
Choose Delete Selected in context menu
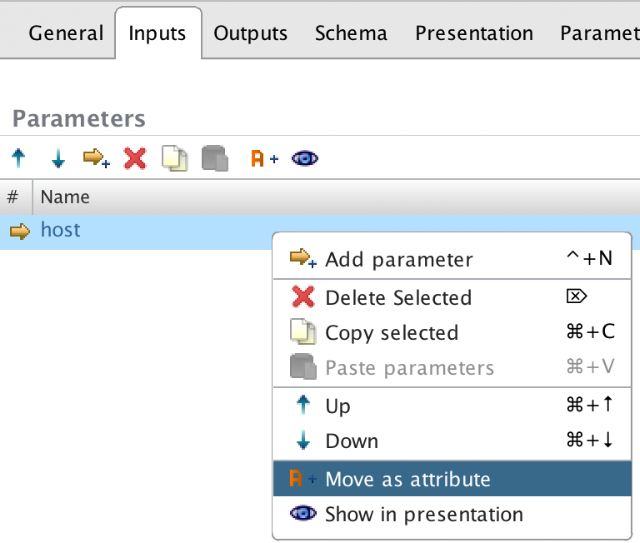(398, 297)
